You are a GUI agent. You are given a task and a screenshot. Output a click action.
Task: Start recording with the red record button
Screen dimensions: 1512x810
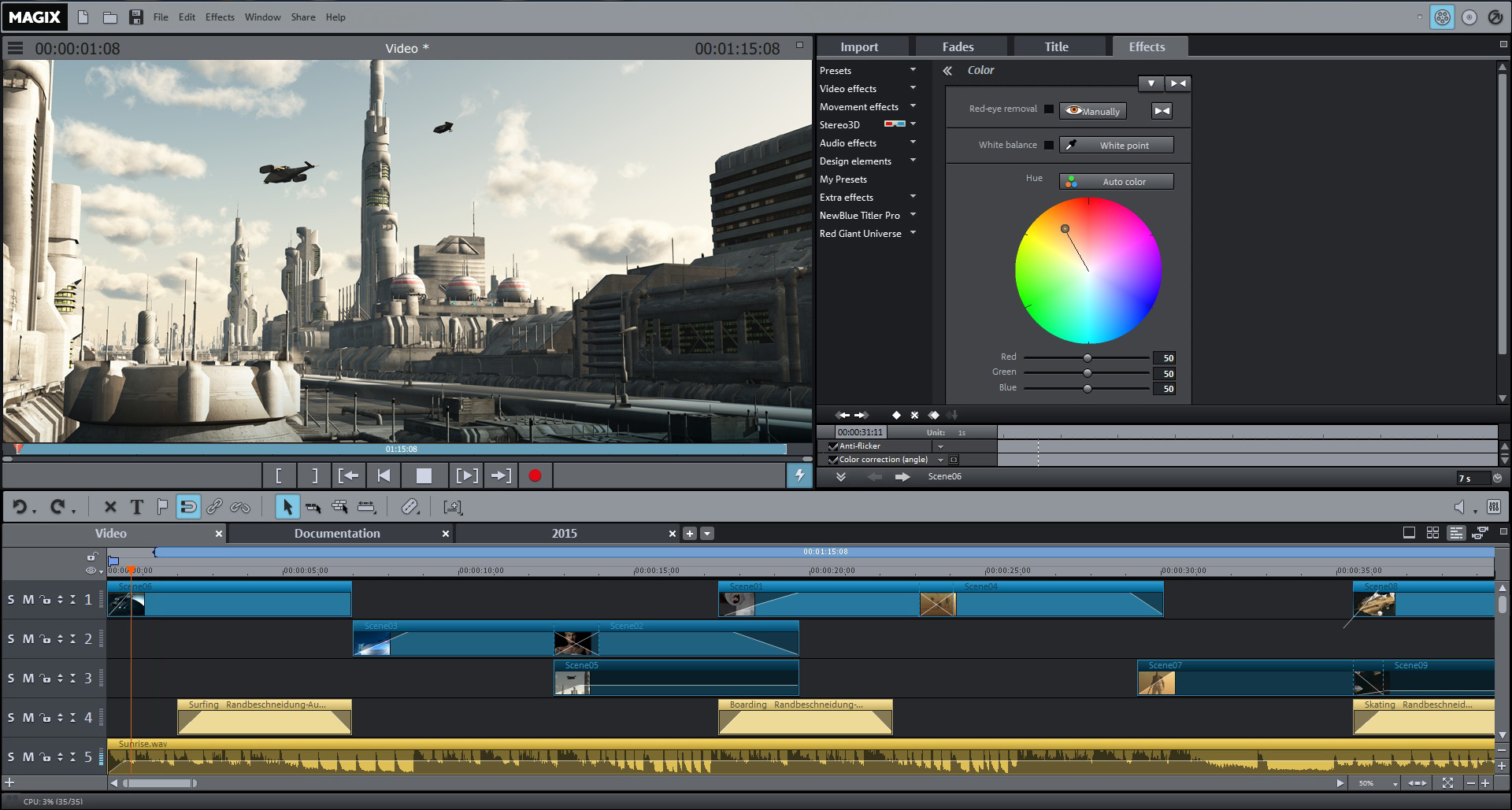tap(535, 475)
